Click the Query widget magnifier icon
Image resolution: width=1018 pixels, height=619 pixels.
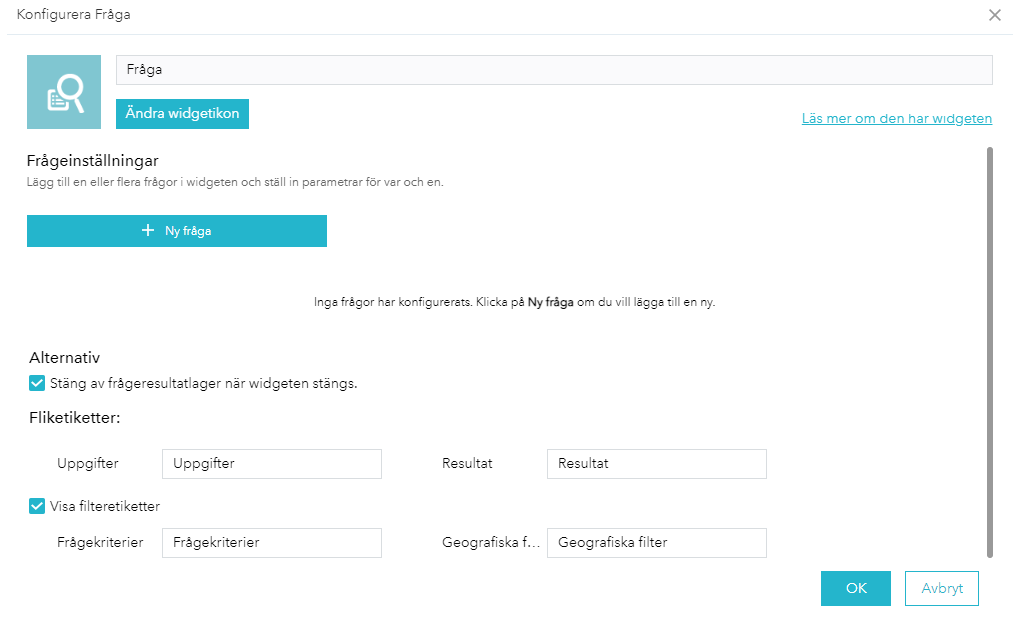(64, 92)
